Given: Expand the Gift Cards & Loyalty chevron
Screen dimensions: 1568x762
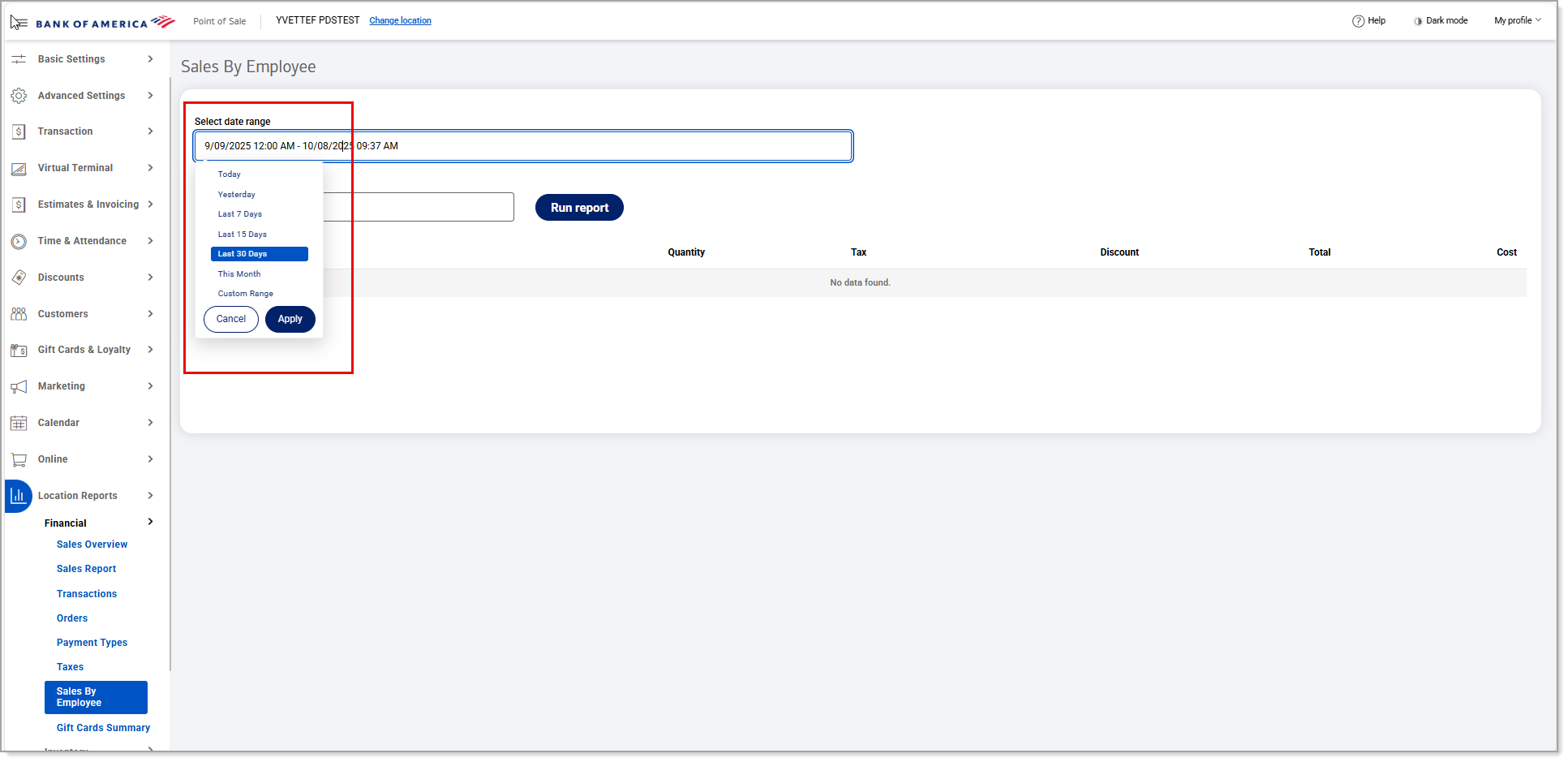Looking at the screenshot, I should point(150,350).
